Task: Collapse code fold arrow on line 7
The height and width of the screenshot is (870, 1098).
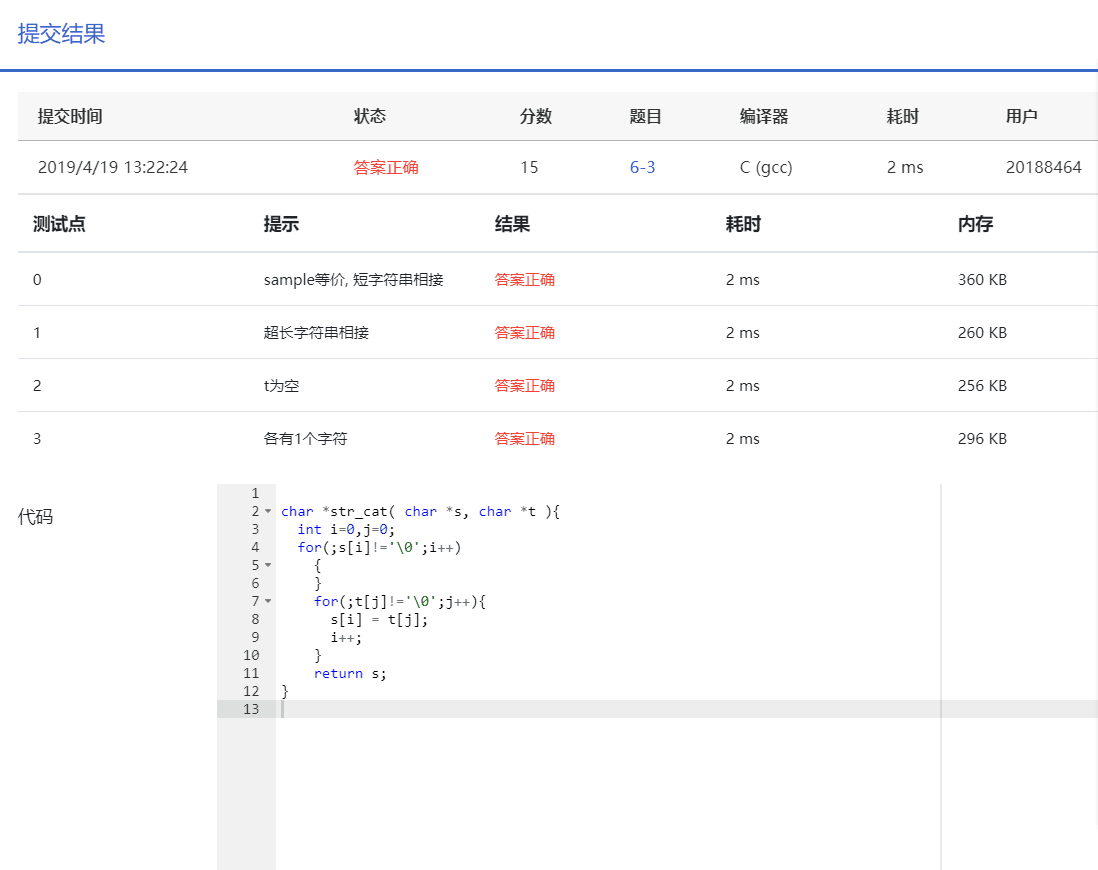Action: (x=267, y=601)
